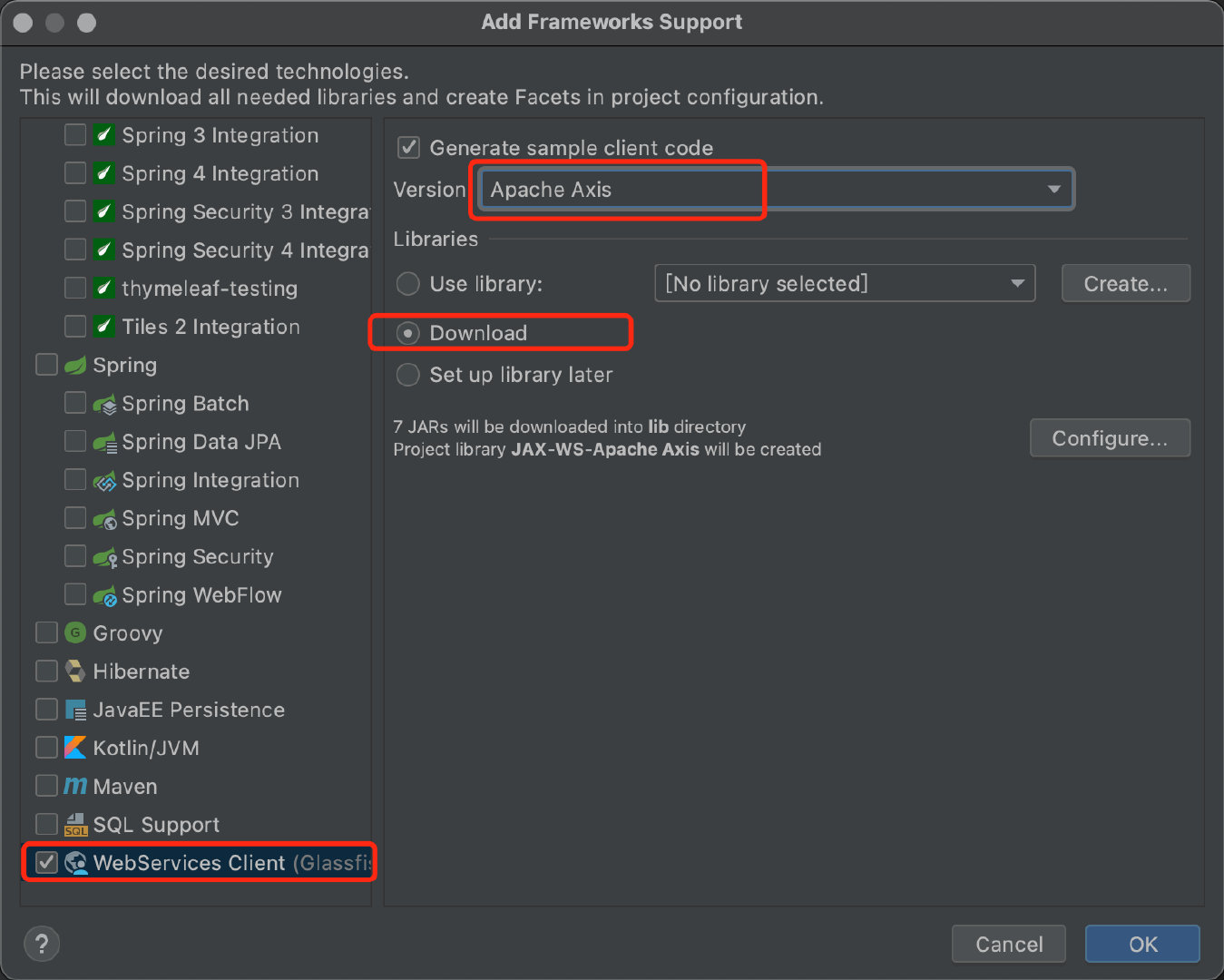Click the Groovy framework icon
This screenshot has width=1224, height=980.
point(75,632)
